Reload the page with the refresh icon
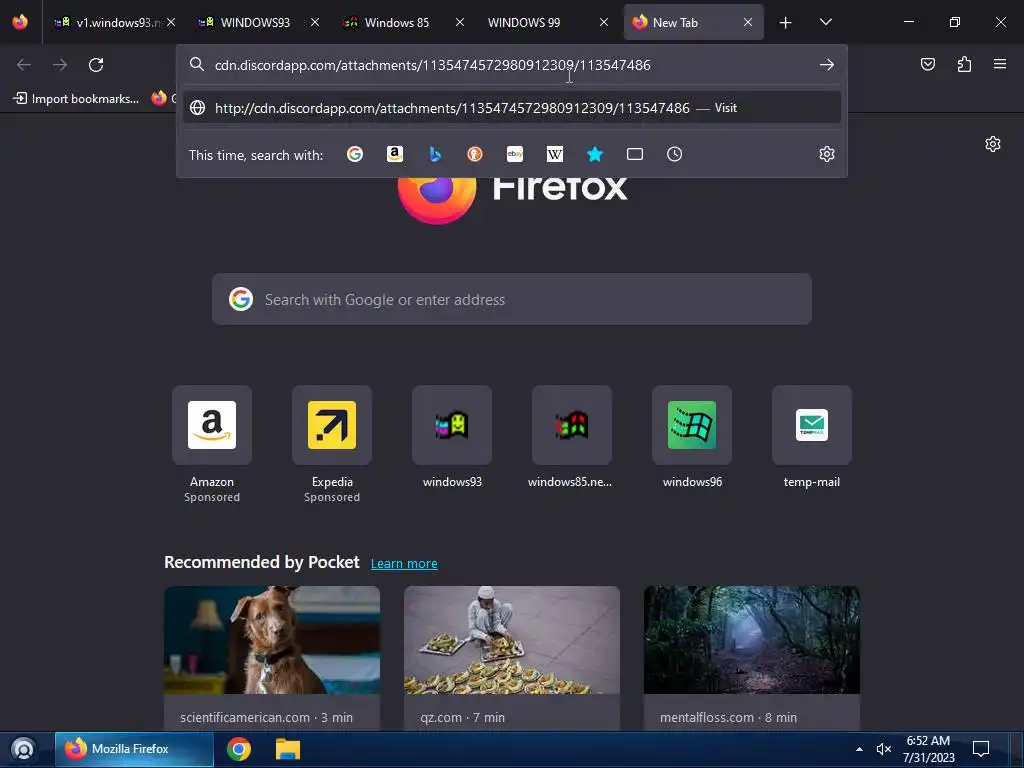This screenshot has height=768, width=1024. [x=96, y=65]
